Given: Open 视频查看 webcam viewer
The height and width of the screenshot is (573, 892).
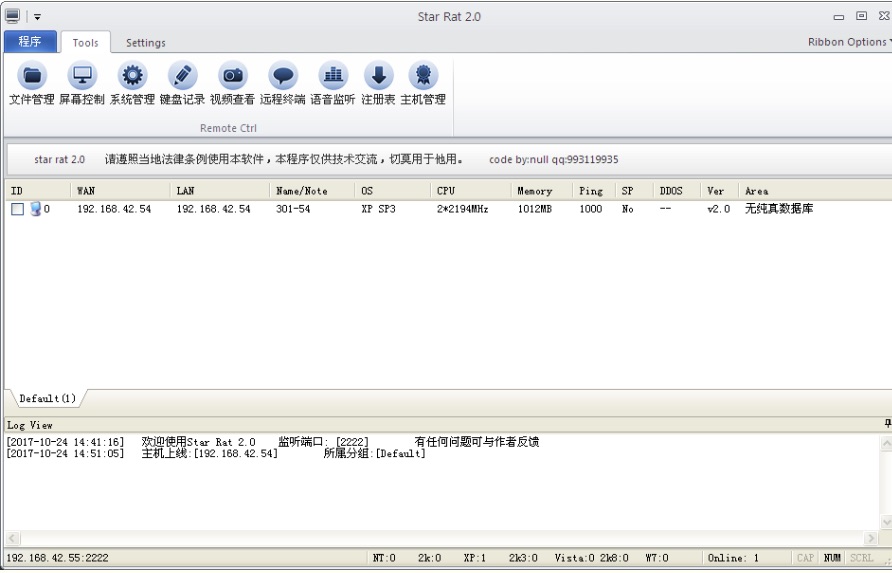Looking at the screenshot, I should (232, 83).
